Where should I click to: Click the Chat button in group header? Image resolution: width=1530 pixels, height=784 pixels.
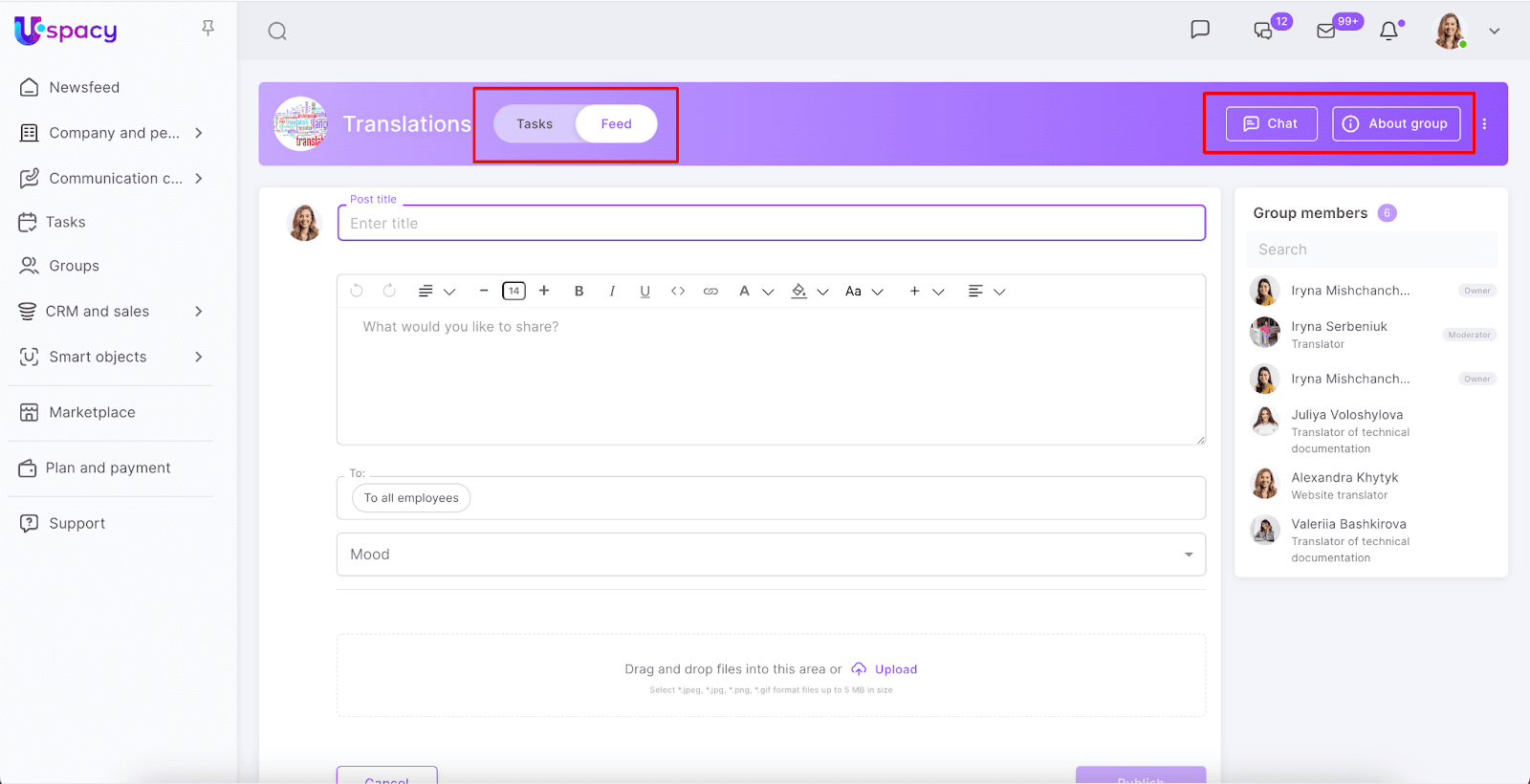[x=1271, y=123]
